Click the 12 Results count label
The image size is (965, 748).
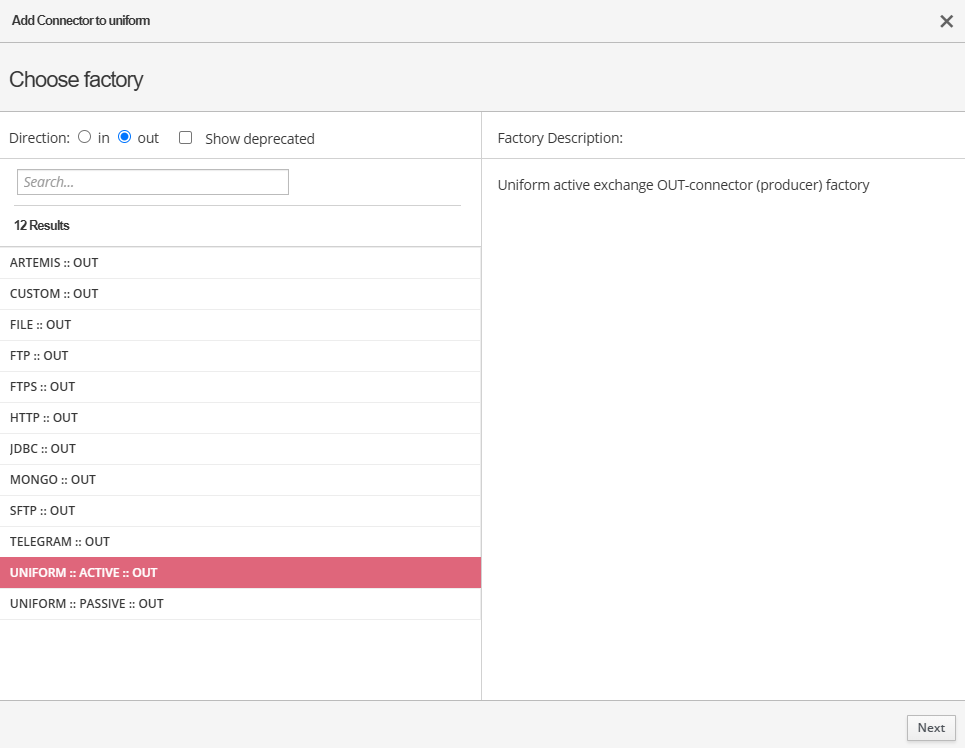[42, 226]
